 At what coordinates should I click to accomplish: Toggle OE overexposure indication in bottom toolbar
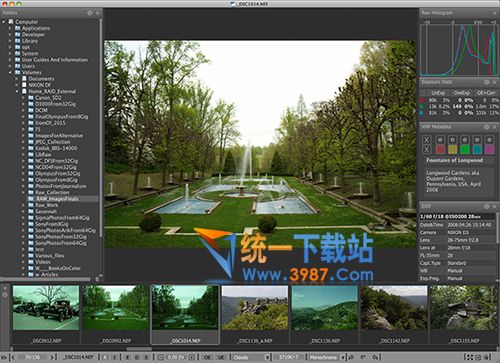(x=207, y=357)
